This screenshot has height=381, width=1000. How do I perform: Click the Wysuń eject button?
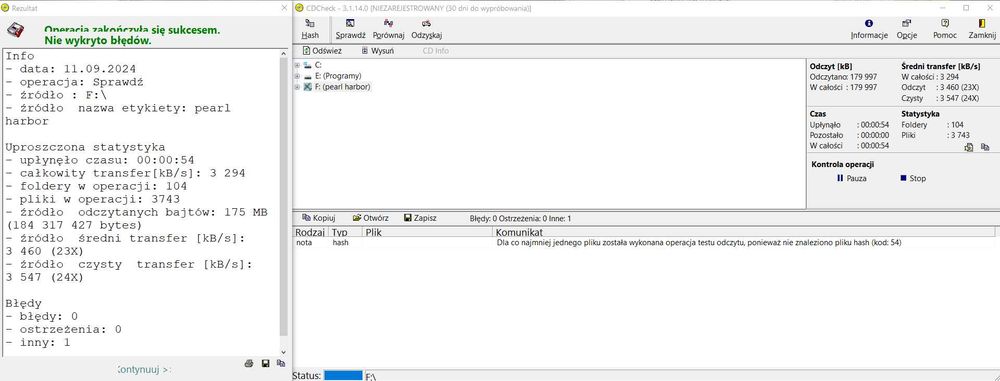coord(377,50)
